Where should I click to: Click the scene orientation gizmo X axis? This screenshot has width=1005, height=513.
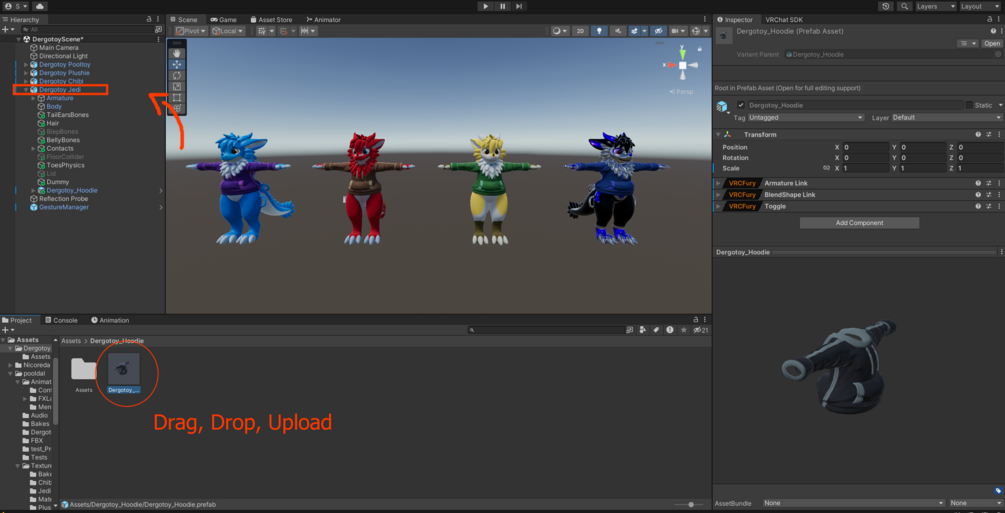pyautogui.click(x=671, y=65)
